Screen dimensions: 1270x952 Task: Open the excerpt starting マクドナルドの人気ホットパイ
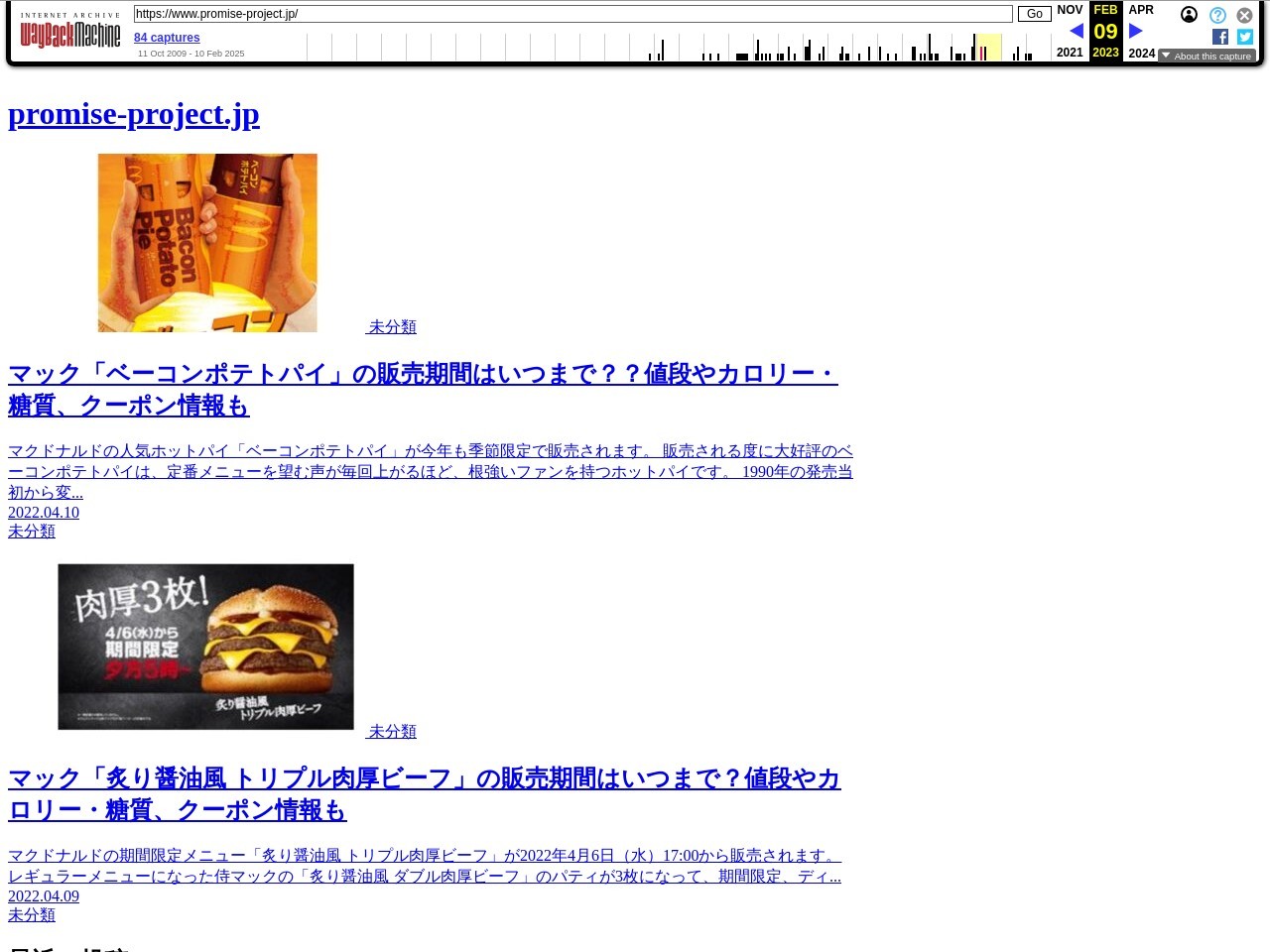(x=431, y=471)
